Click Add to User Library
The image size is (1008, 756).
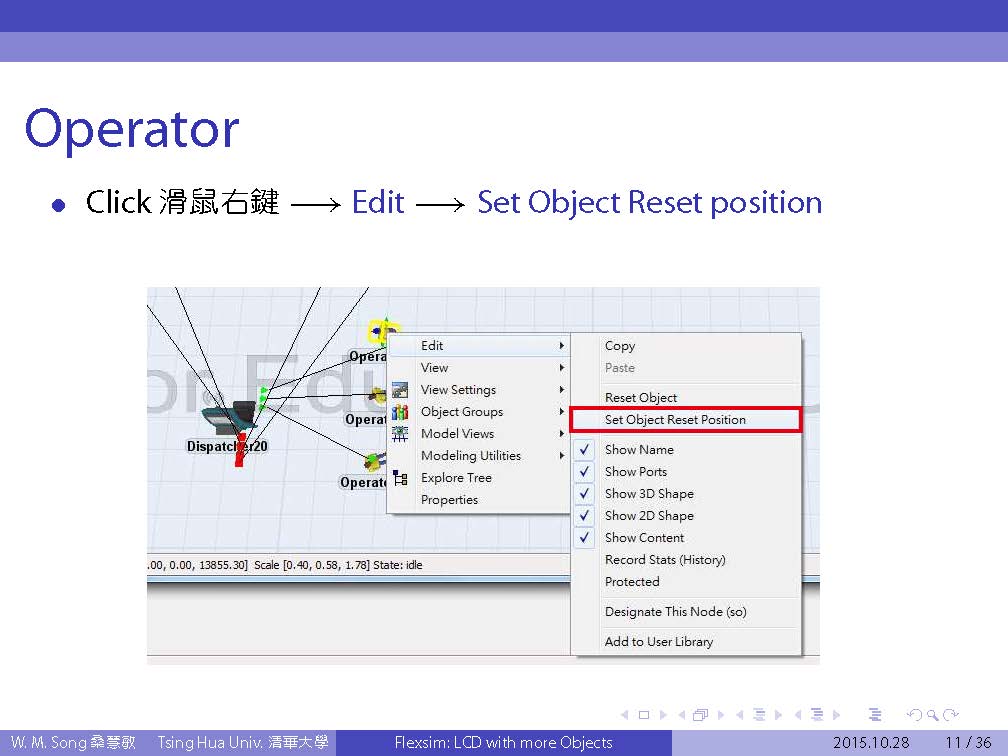[x=659, y=642]
